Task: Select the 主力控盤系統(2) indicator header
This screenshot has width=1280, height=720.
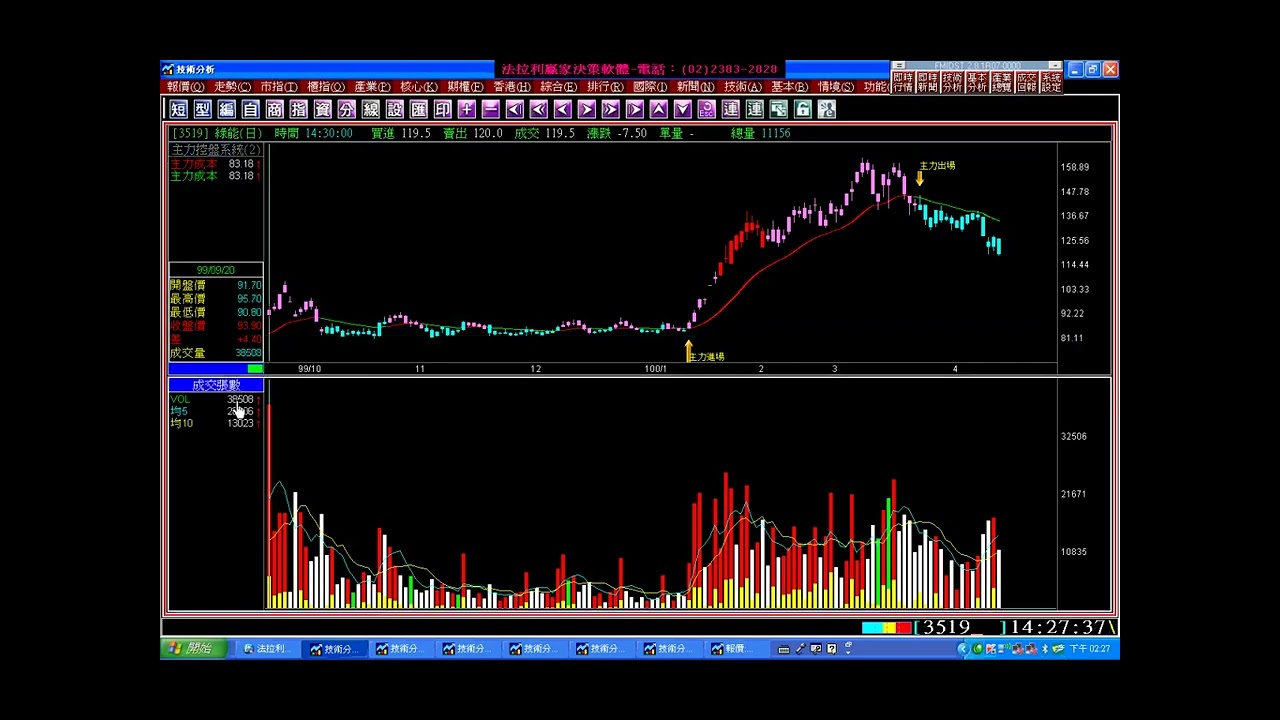Action: coord(216,150)
